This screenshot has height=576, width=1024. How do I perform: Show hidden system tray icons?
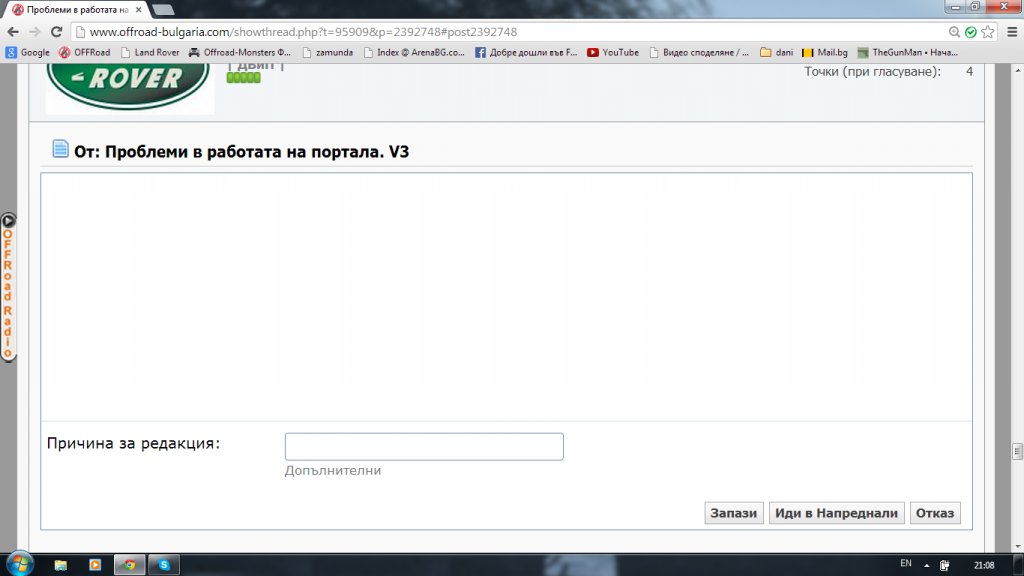pyautogui.click(x=927, y=566)
